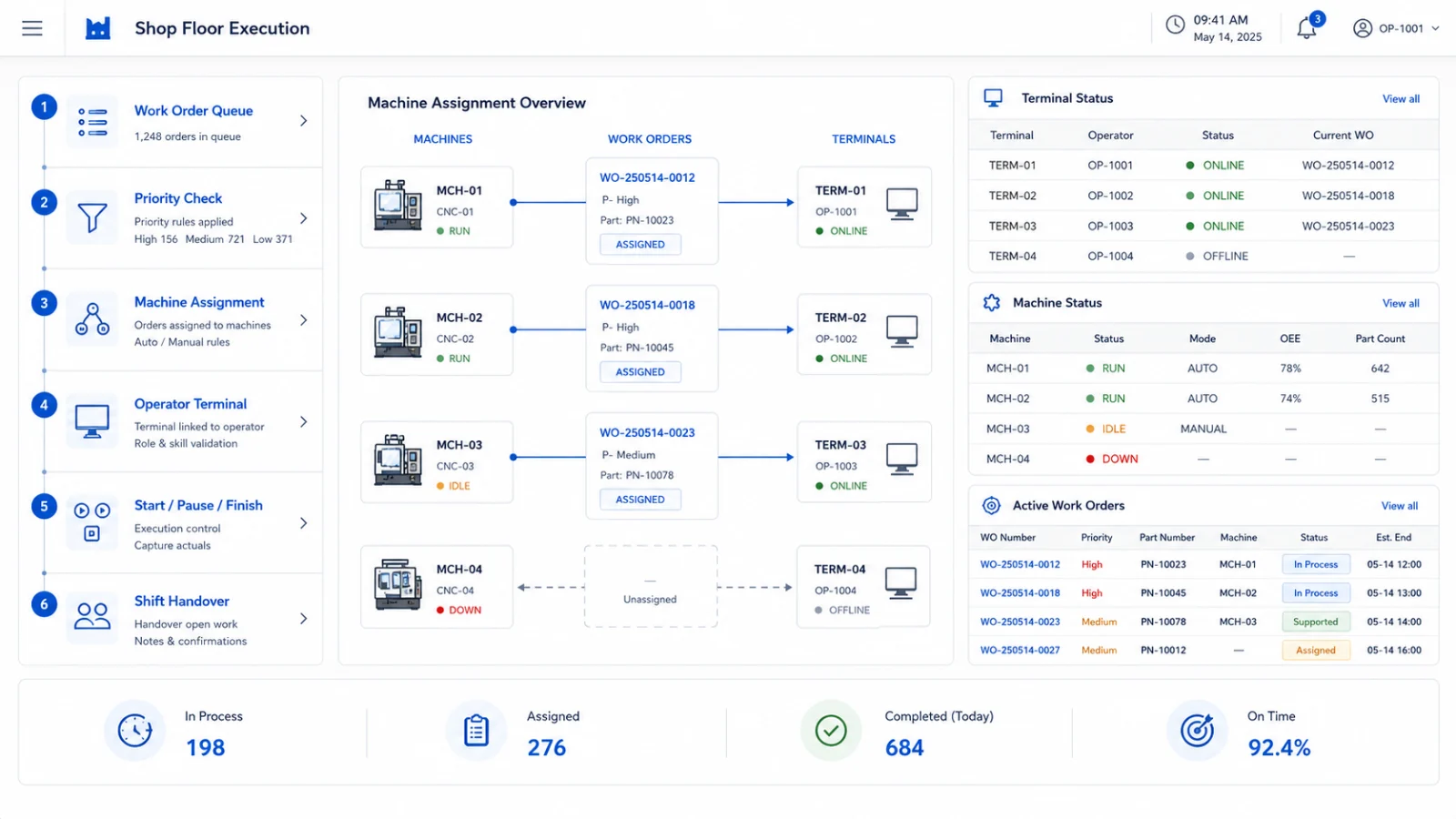Click the Work Order Queue list icon

(92, 121)
